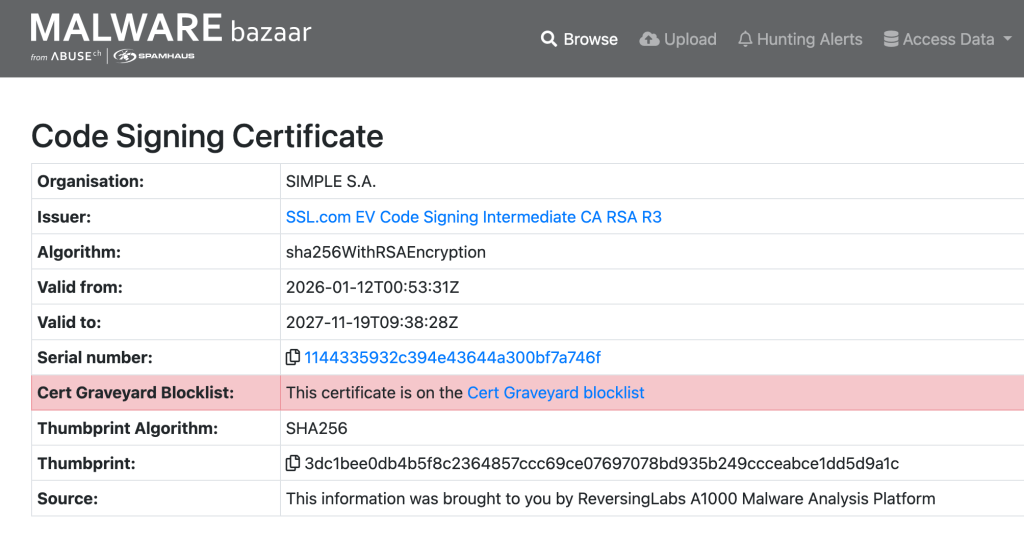Screen dimensions: 1024x545
Task: Click the Code Signing Certificate heading
Action: (x=207, y=135)
